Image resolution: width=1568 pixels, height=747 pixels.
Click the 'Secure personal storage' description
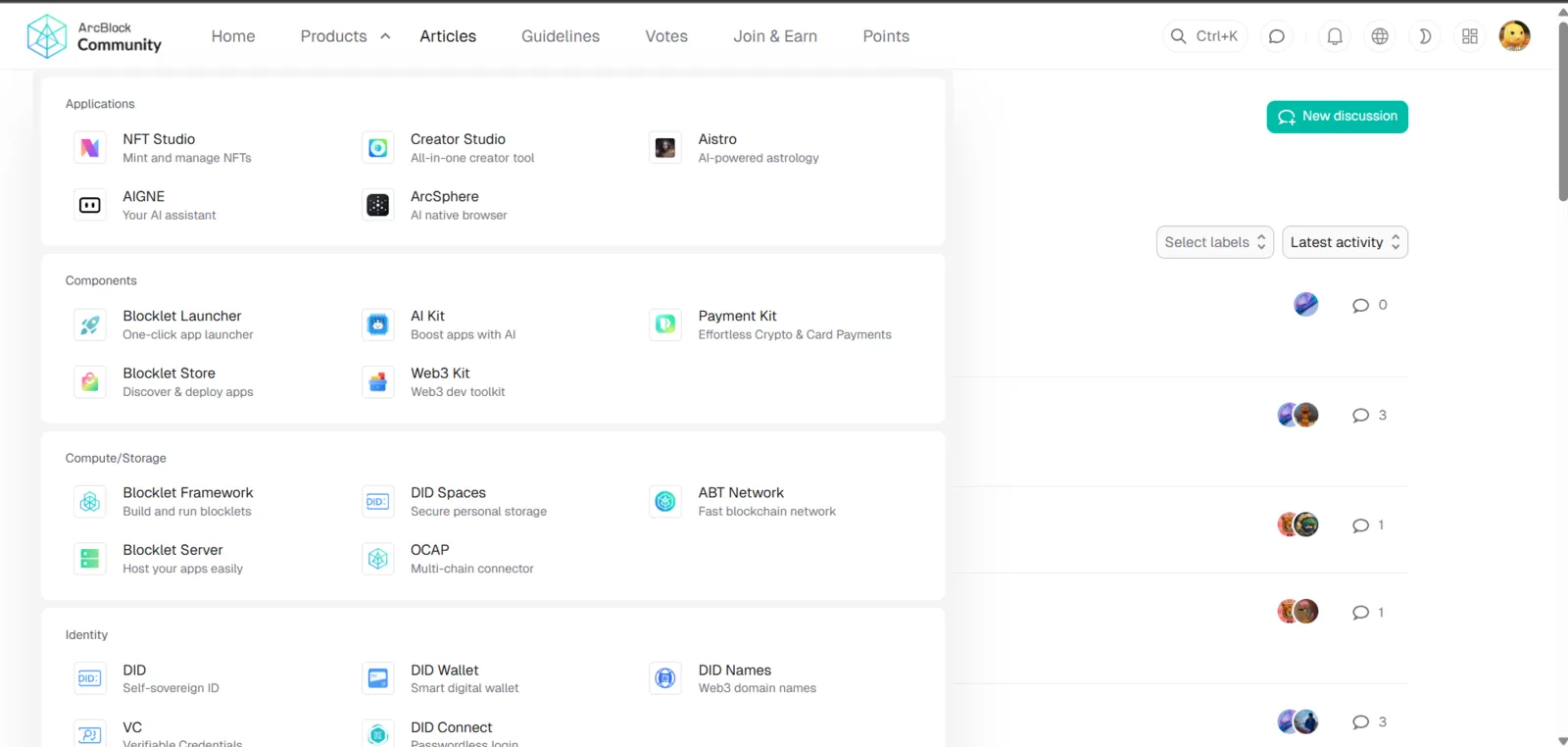click(478, 512)
